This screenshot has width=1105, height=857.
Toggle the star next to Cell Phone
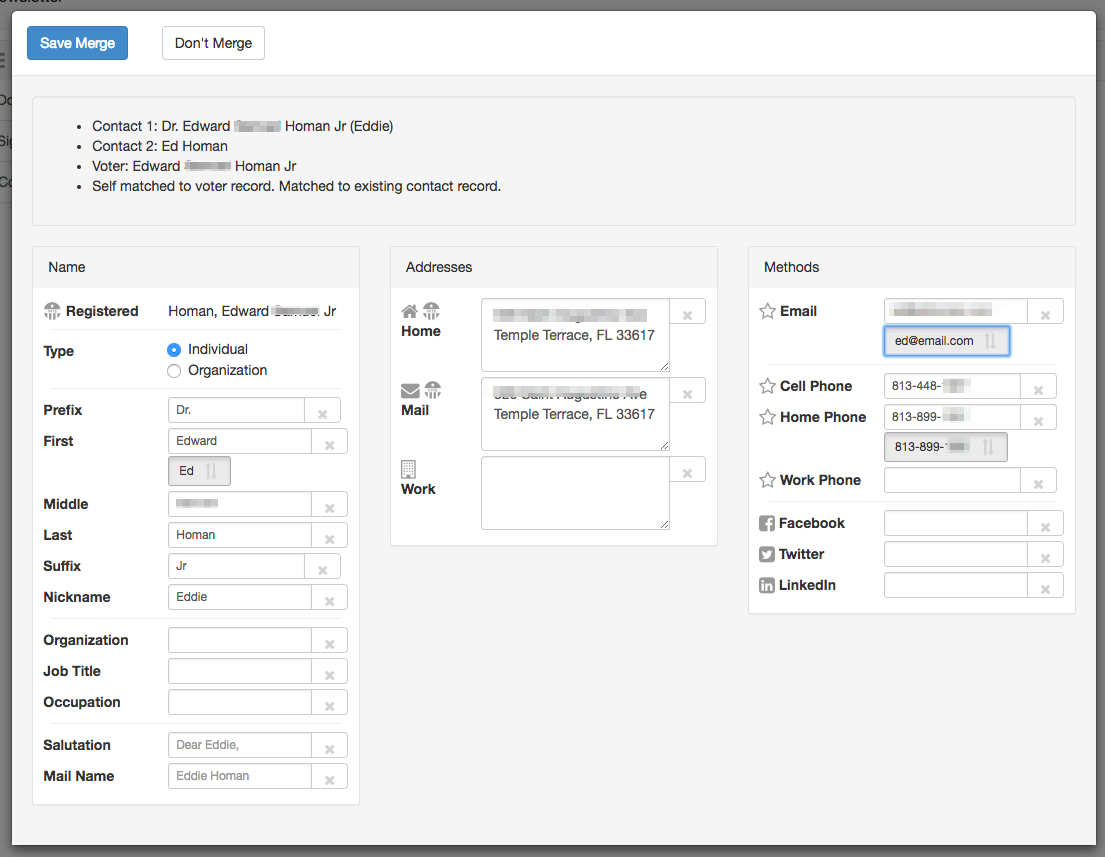coord(766,385)
